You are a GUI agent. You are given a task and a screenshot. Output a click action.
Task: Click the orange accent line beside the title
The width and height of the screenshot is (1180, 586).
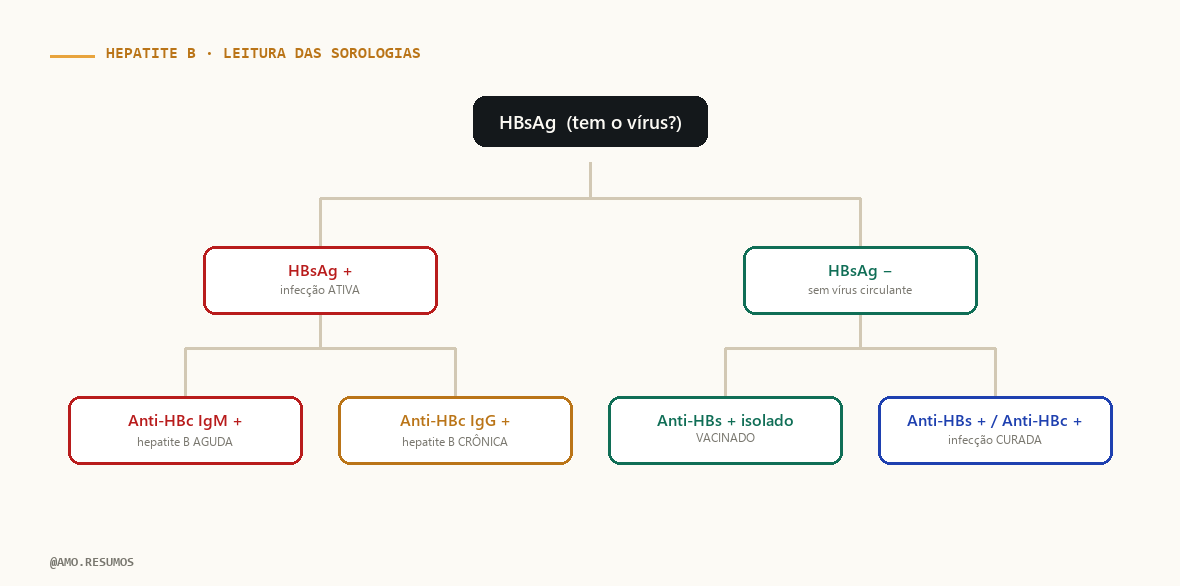point(72,56)
